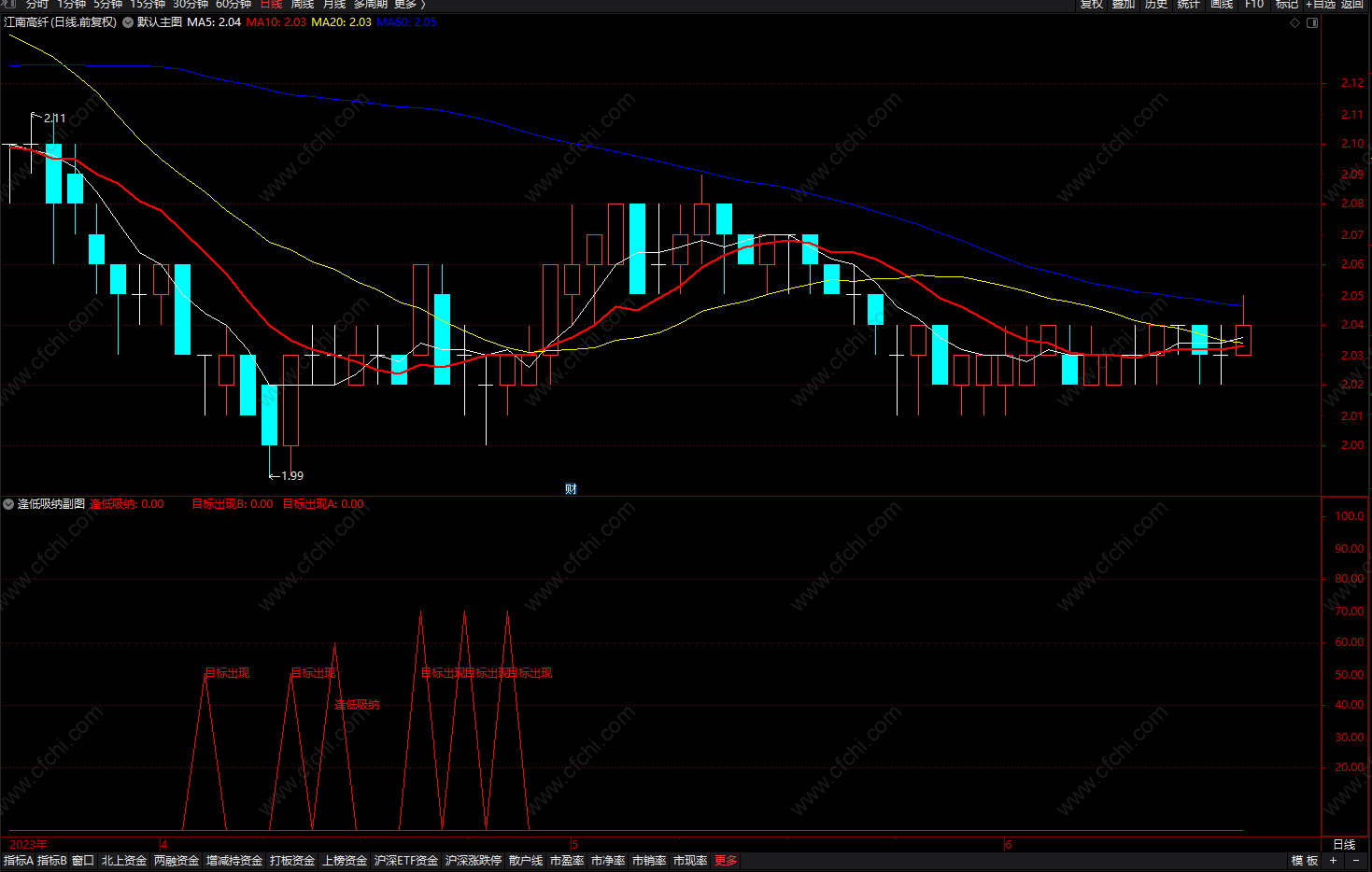
Task: Zoom out with the − button
Action: coord(1356,861)
